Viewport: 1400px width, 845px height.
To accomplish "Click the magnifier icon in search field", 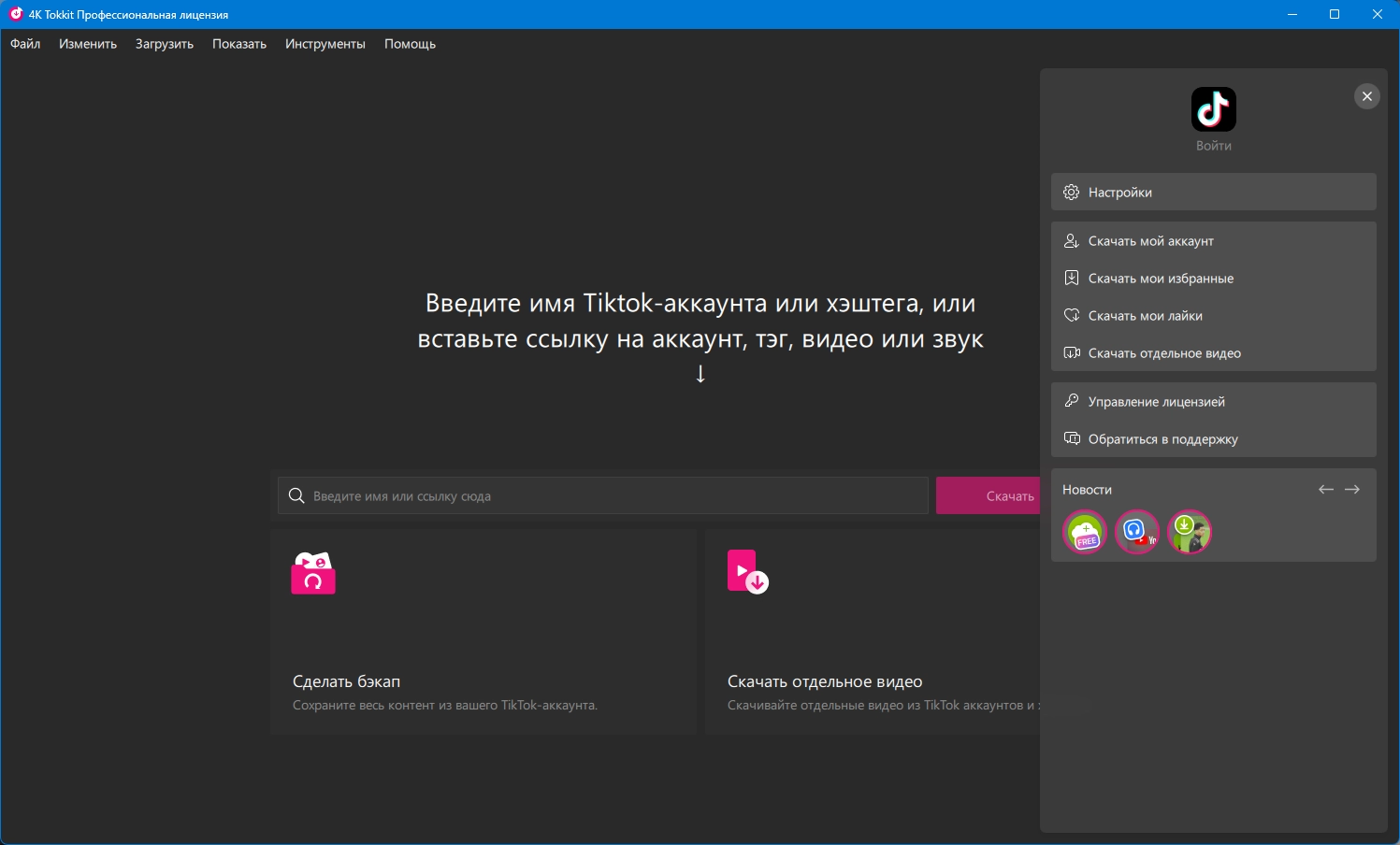I will point(296,495).
